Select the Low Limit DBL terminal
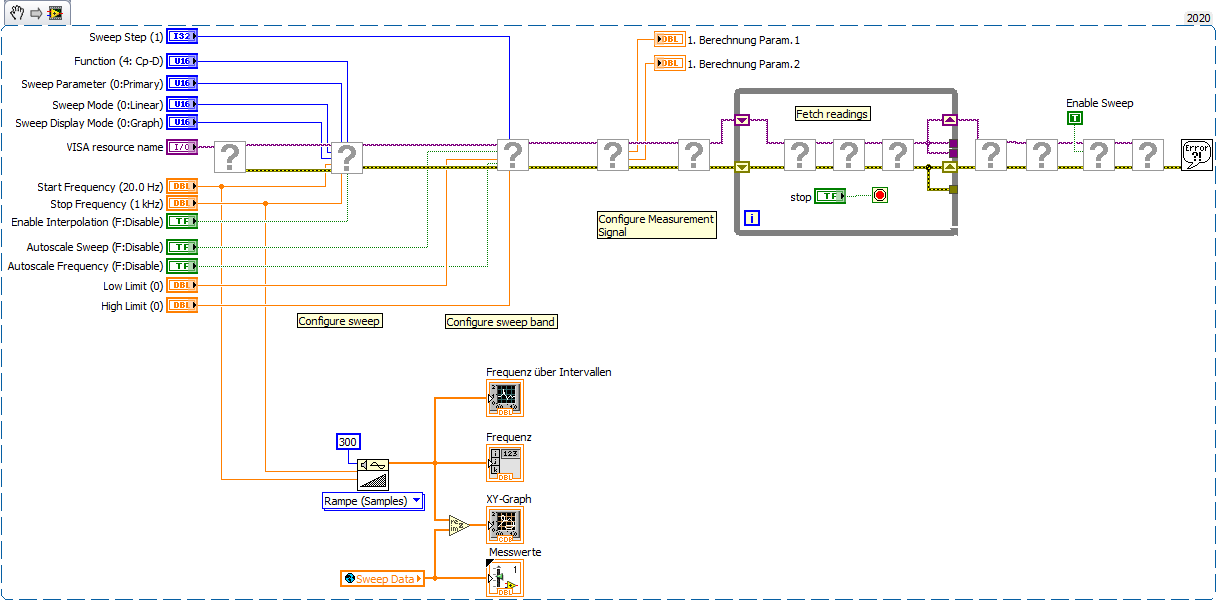This screenshot has width=1217, height=601. point(182,285)
